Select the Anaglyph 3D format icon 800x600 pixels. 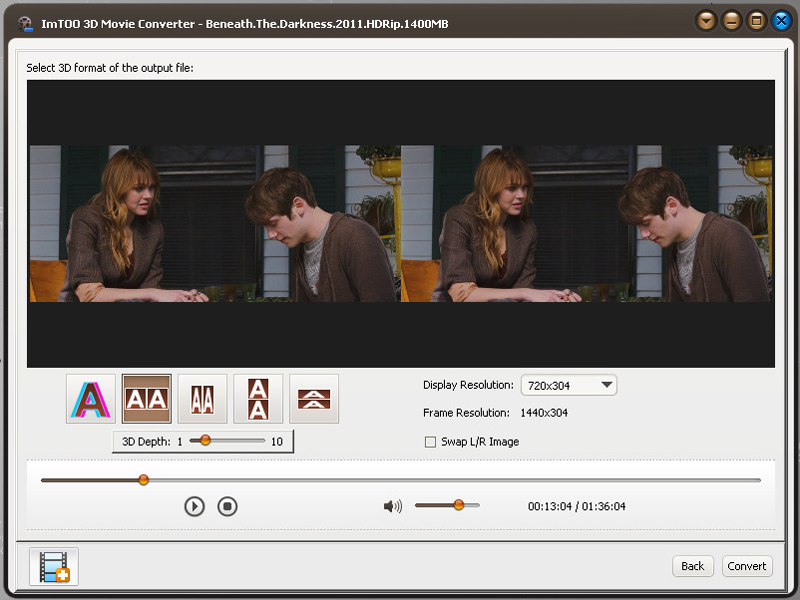[91, 399]
